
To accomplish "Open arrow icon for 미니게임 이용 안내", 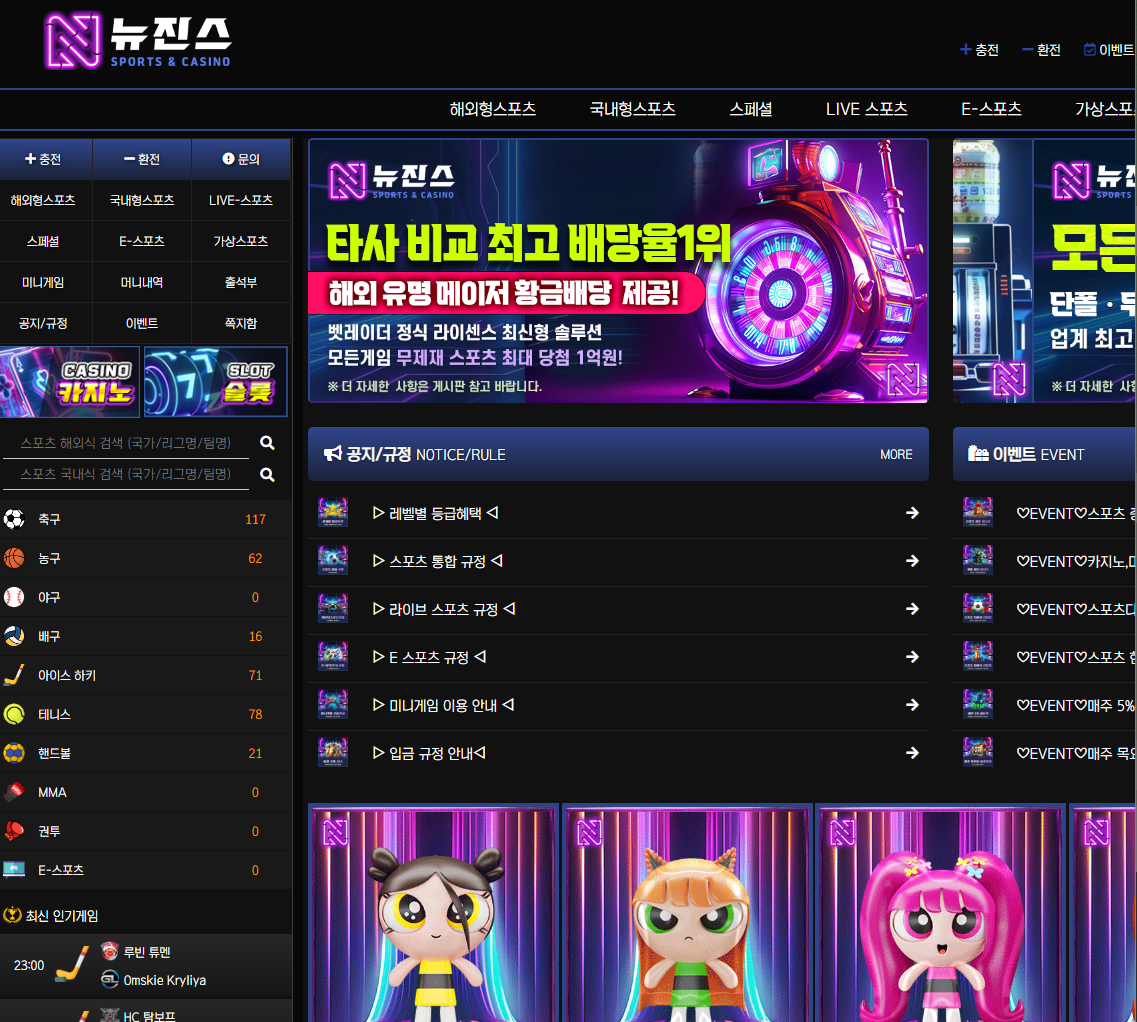I will coord(912,705).
